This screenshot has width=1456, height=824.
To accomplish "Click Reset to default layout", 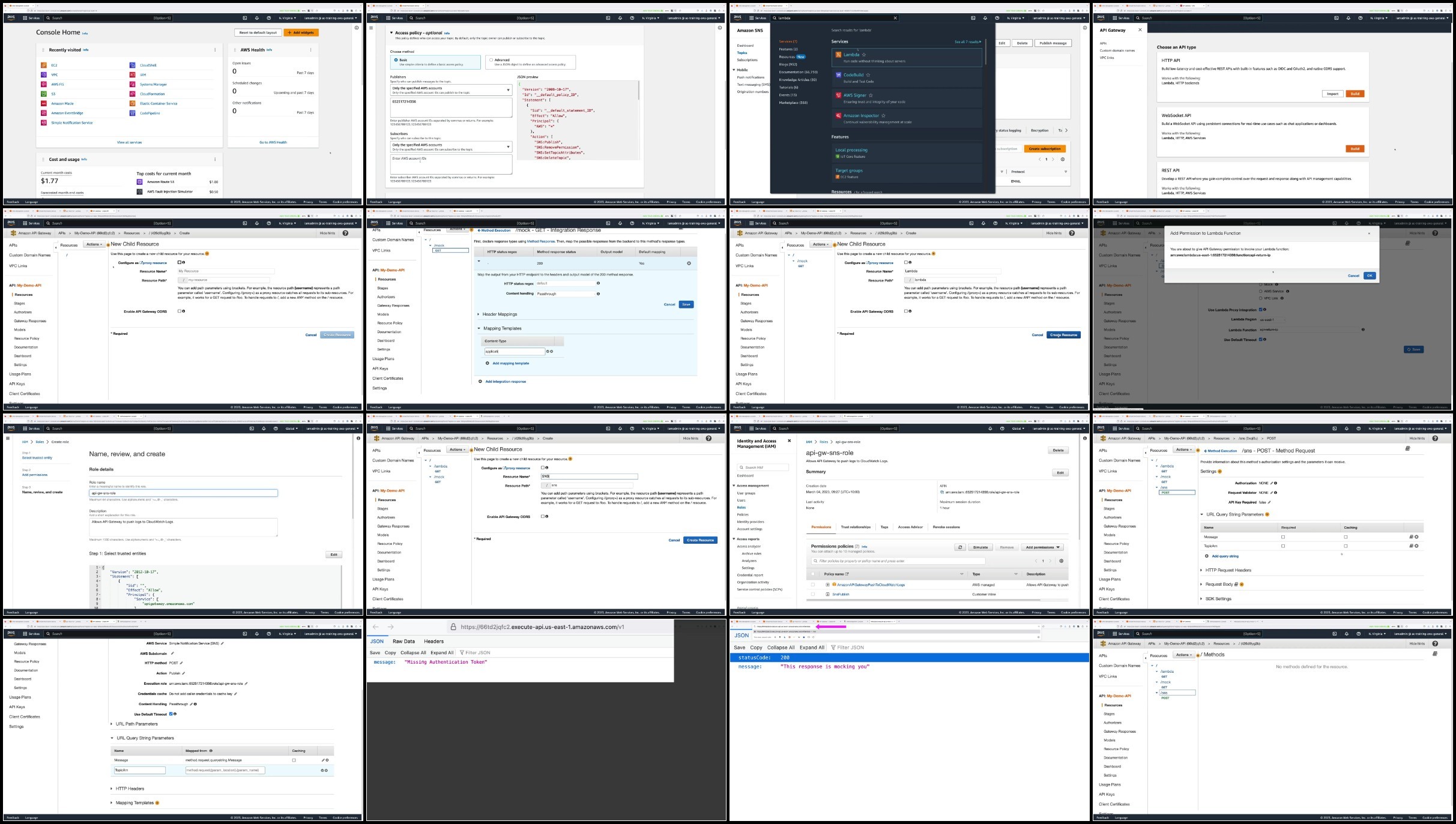I will click(x=258, y=32).
